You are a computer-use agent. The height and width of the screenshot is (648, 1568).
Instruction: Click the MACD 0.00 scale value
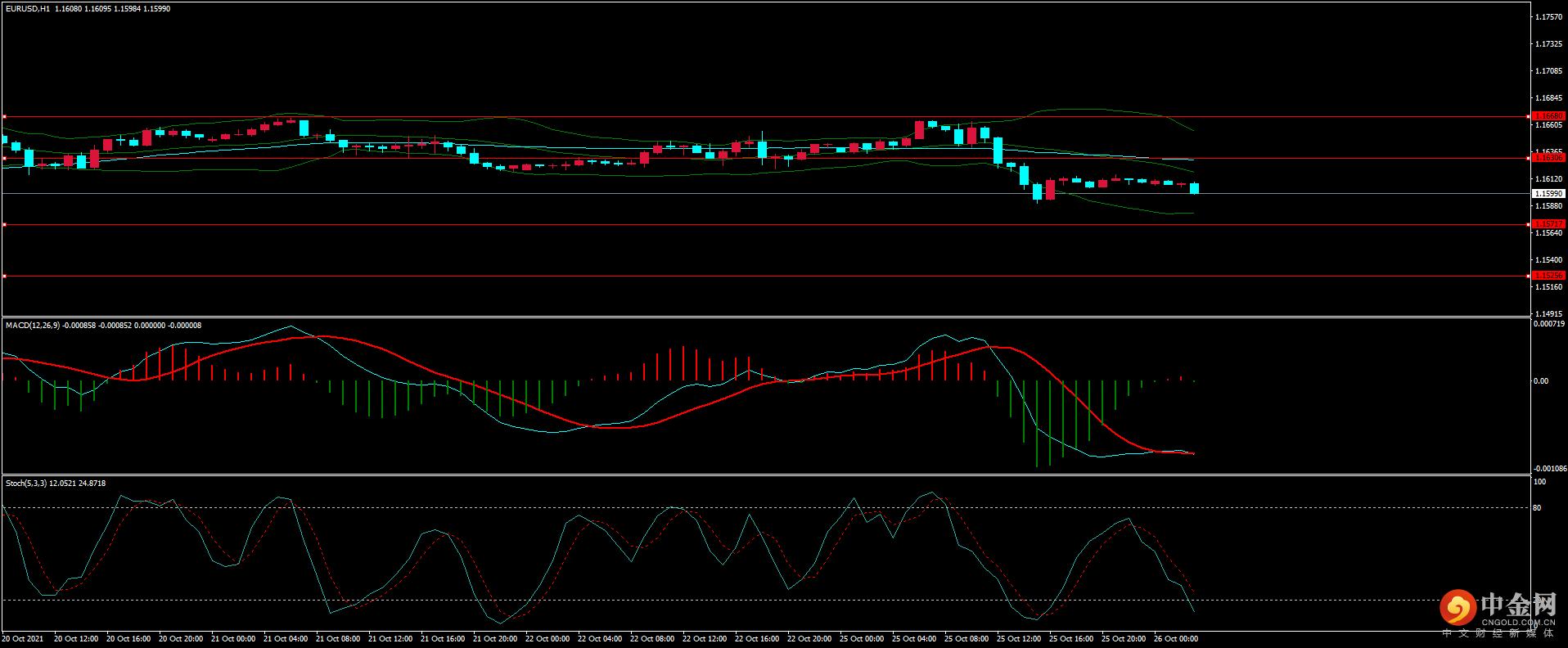pos(1541,381)
